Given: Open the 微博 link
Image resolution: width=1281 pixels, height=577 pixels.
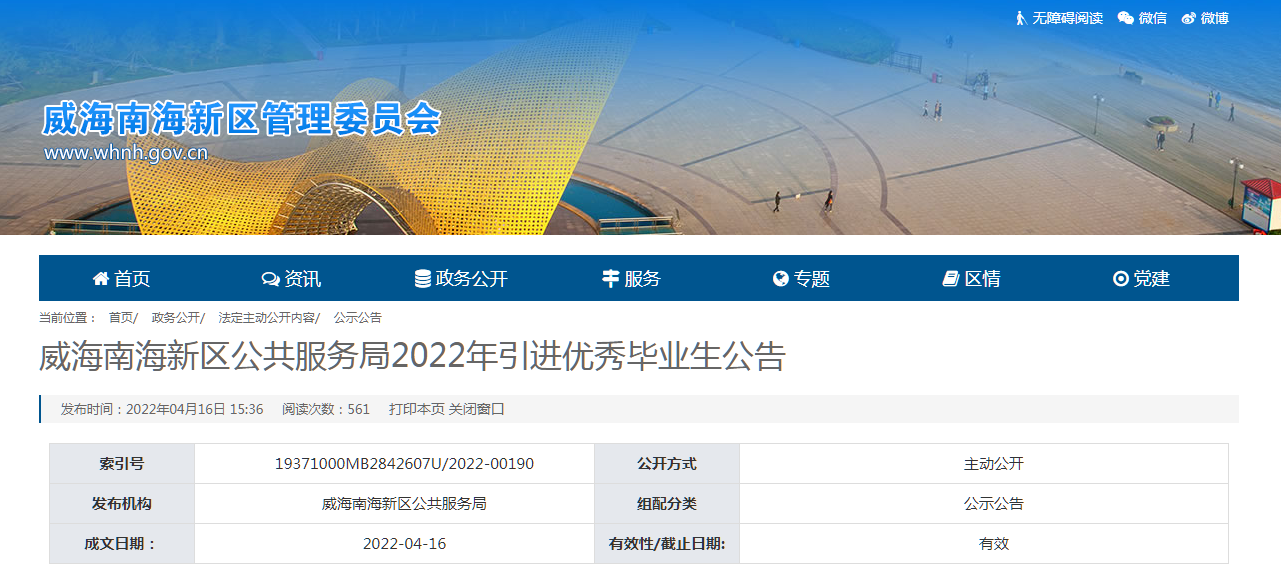Looking at the screenshot, I should 1214,18.
